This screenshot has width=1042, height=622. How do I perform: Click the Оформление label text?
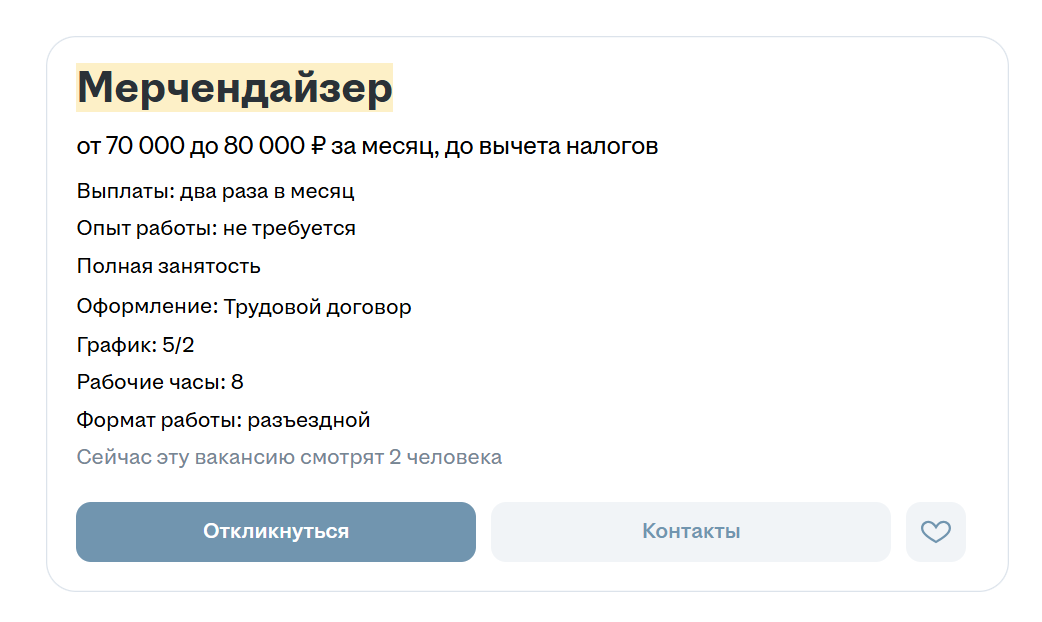click(x=147, y=307)
